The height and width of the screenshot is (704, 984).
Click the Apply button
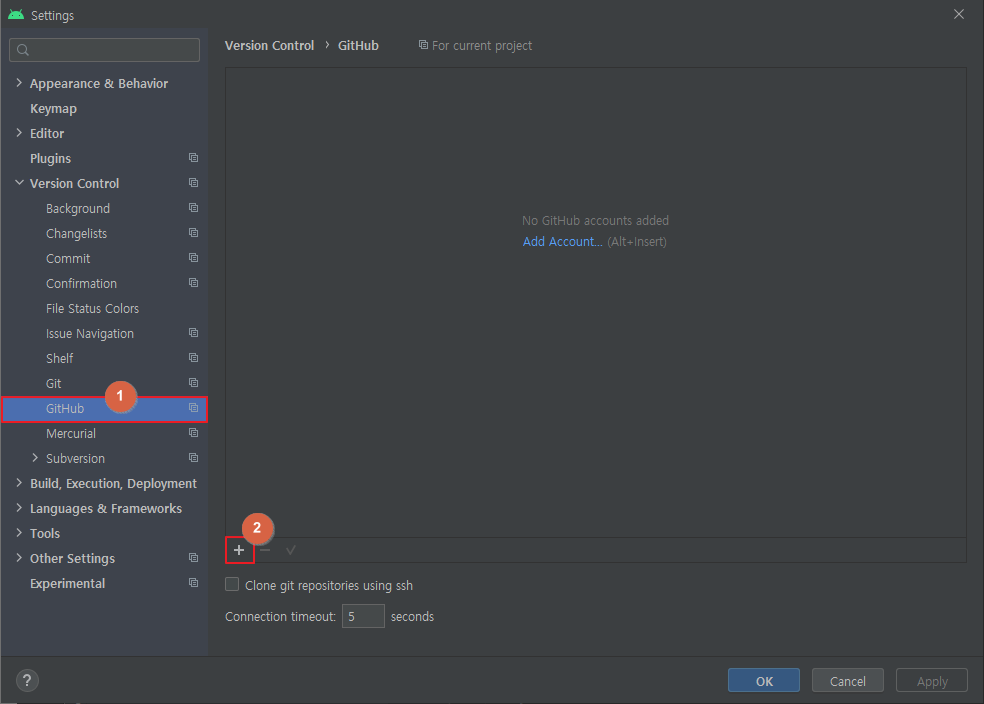pos(932,681)
